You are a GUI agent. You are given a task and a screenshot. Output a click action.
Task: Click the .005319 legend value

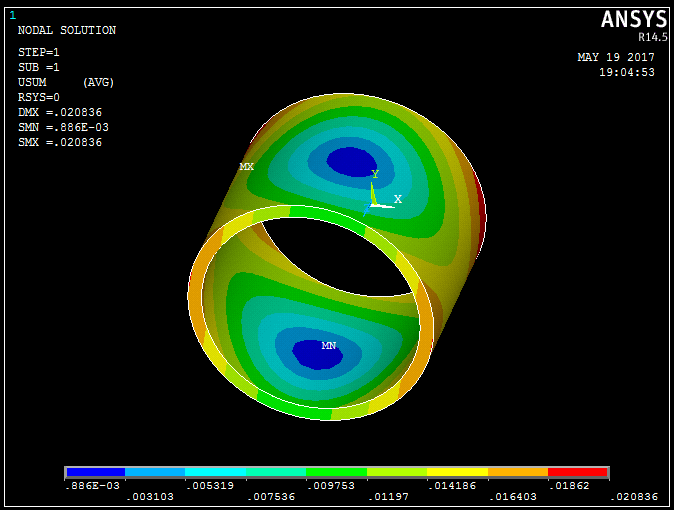[x=210, y=486]
